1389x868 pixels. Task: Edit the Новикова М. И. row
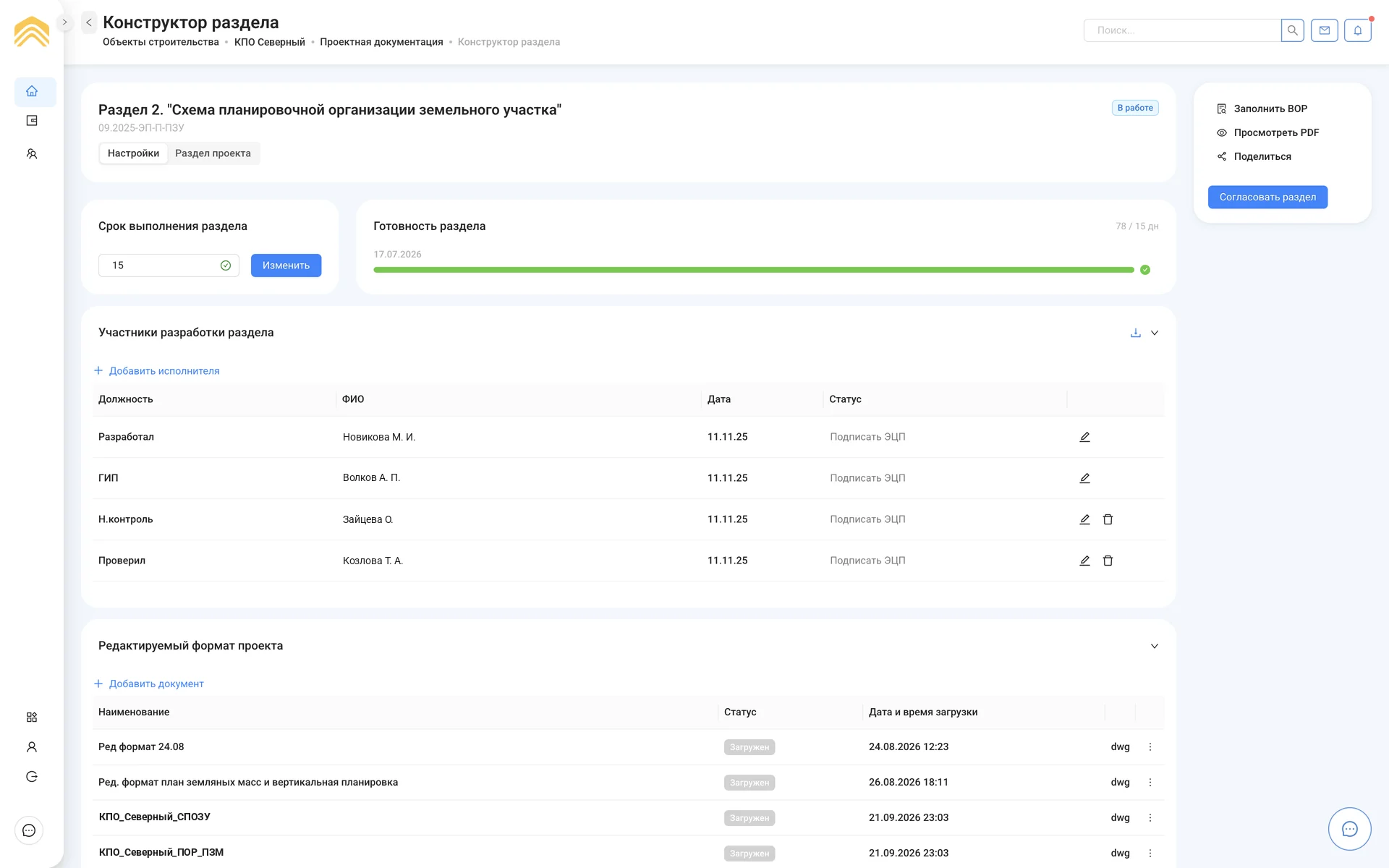[x=1084, y=437]
